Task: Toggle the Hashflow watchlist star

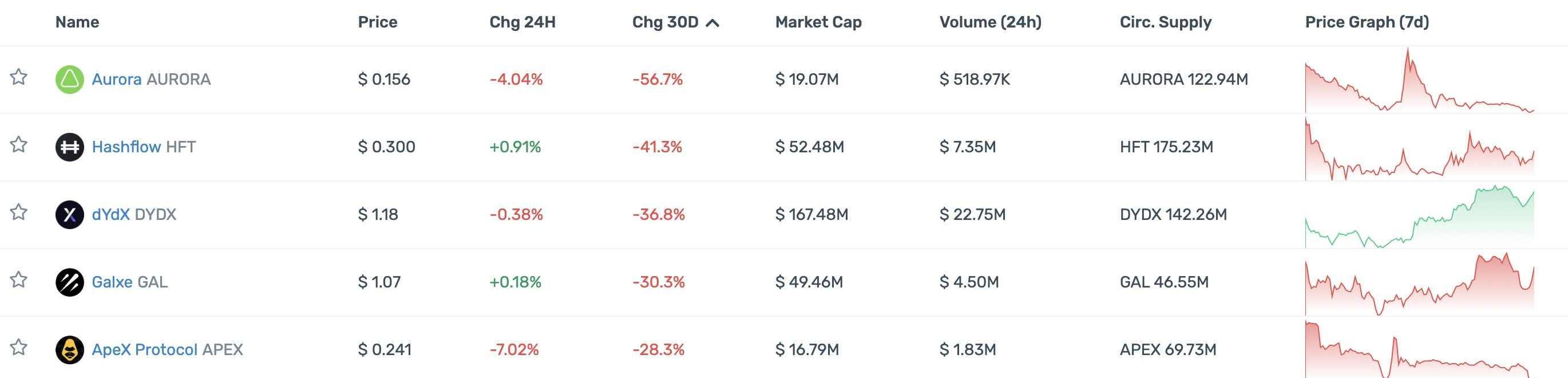Action: 19,144
